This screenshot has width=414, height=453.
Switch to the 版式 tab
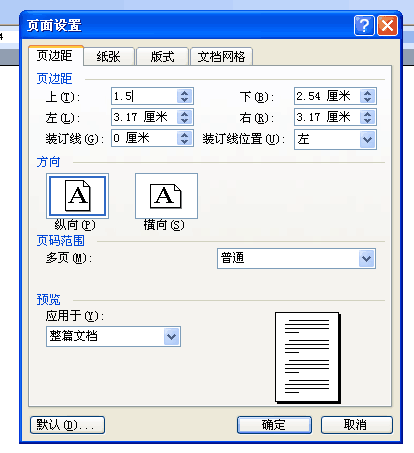(162, 56)
